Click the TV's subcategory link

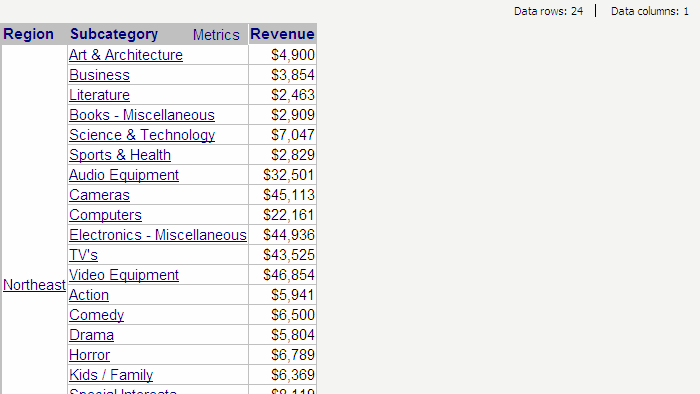(x=83, y=255)
